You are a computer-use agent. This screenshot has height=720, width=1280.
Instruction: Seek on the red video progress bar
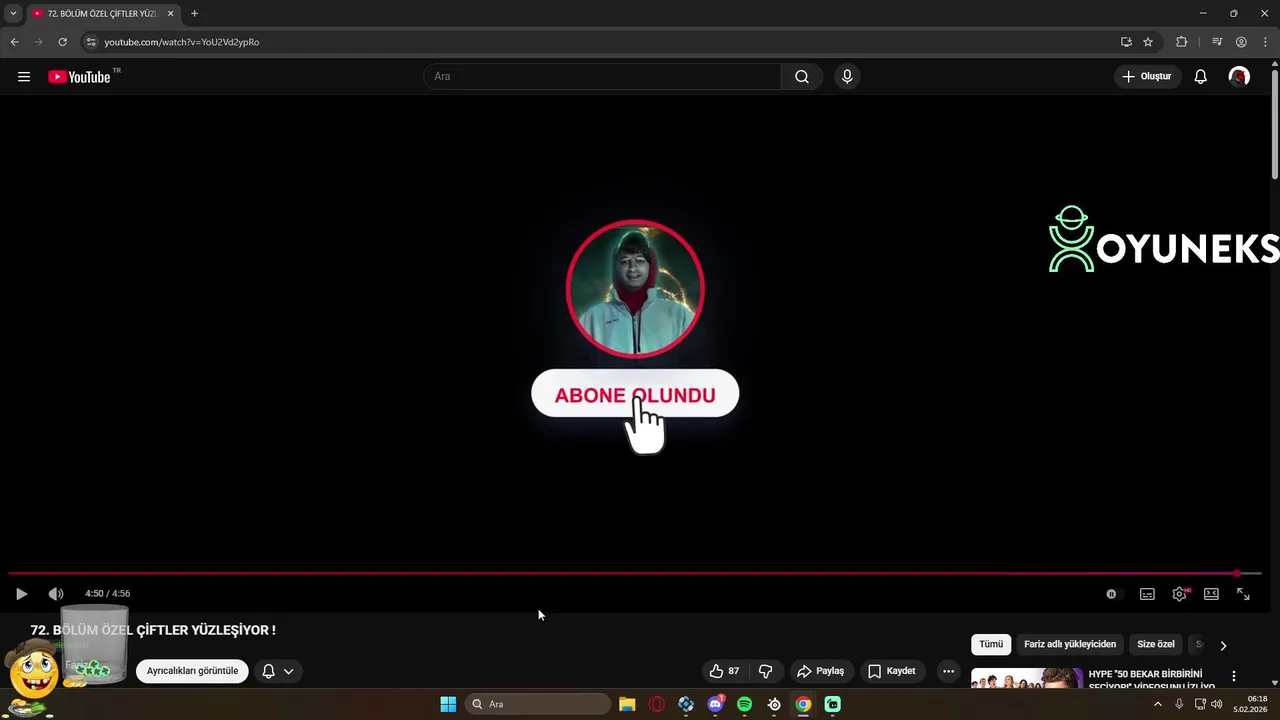point(635,573)
